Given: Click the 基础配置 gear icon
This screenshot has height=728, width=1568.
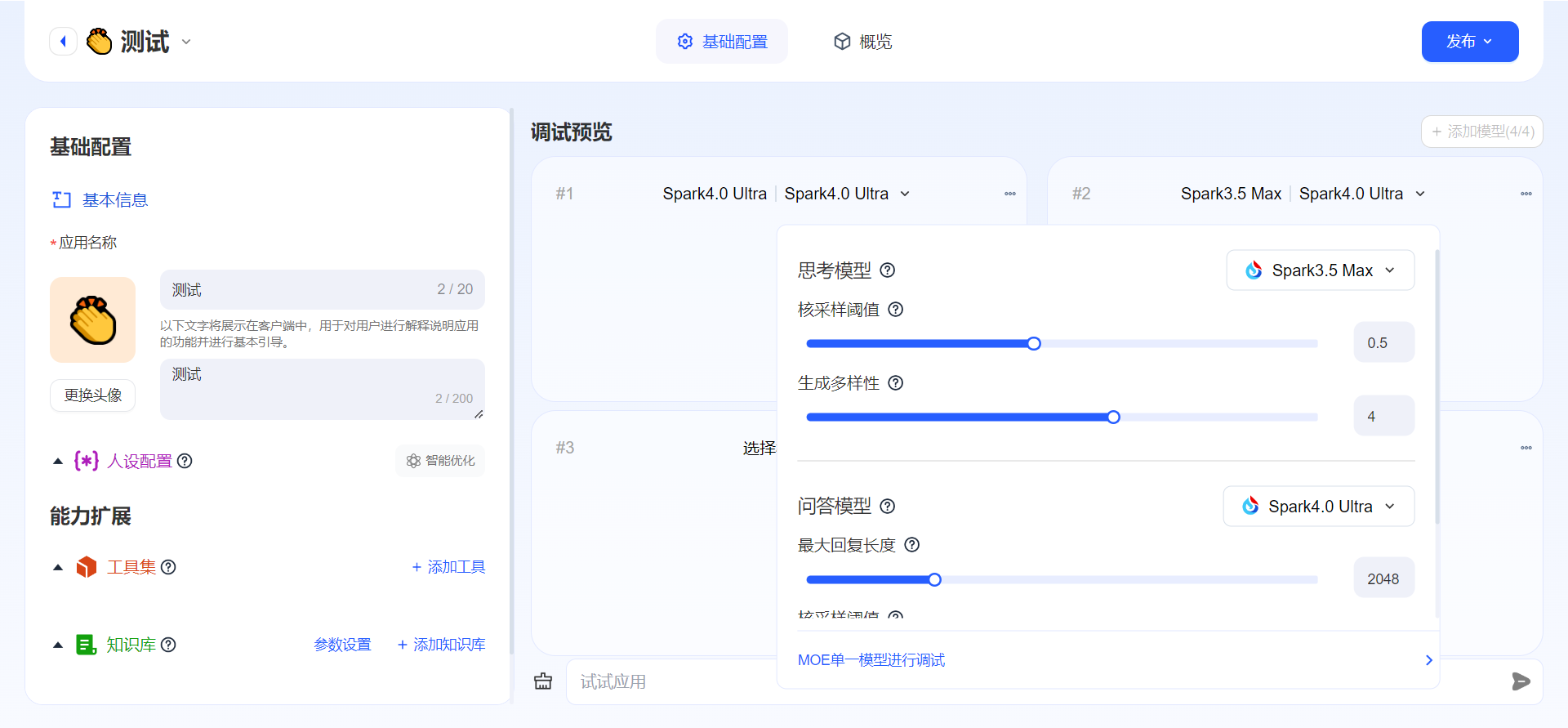Looking at the screenshot, I should [x=685, y=42].
